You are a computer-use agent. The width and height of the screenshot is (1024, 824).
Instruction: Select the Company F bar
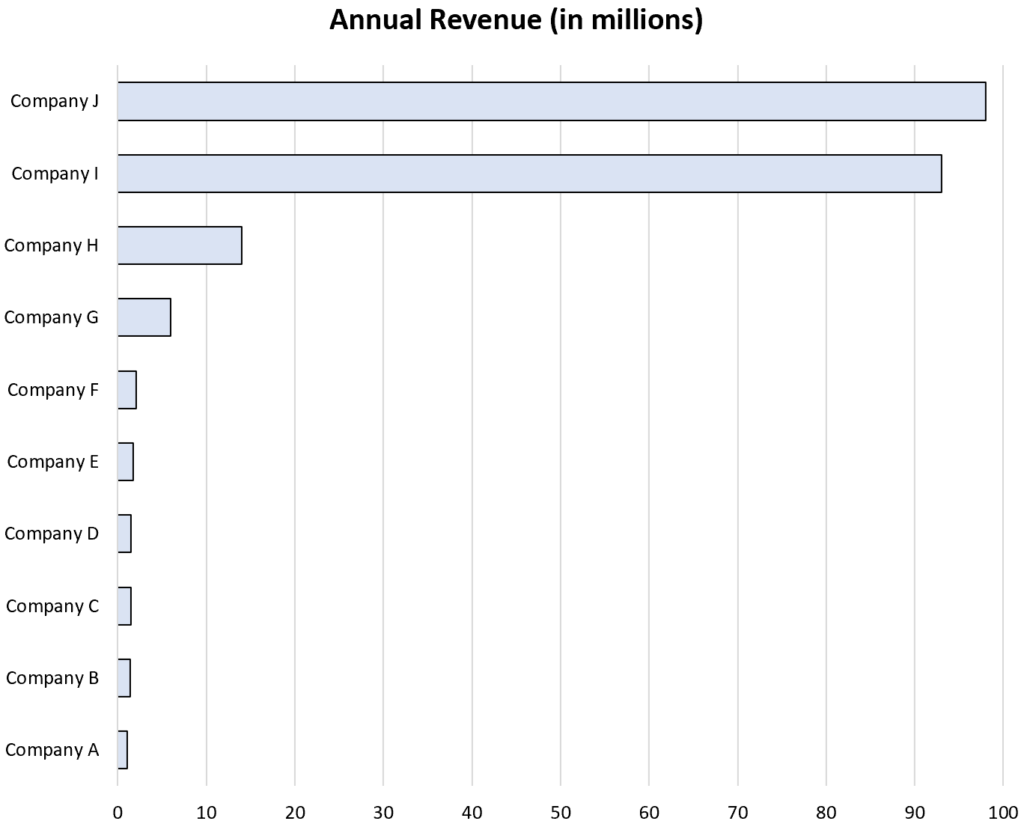point(127,390)
